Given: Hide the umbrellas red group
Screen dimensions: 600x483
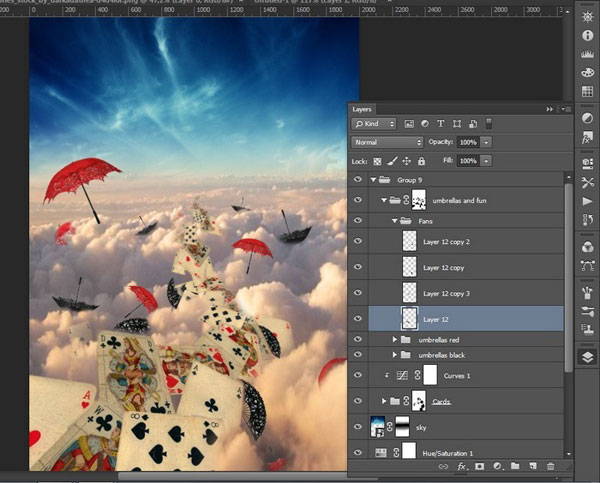Looking at the screenshot, I should [x=358, y=339].
